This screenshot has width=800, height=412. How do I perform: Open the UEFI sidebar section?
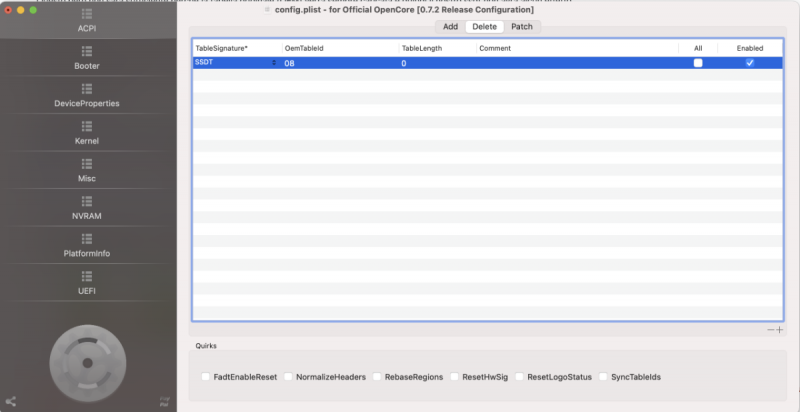(87, 283)
